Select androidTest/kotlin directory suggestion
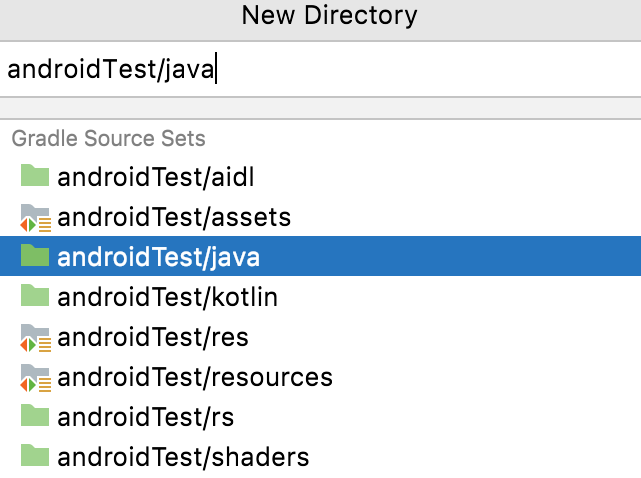641x478 pixels. (x=167, y=297)
